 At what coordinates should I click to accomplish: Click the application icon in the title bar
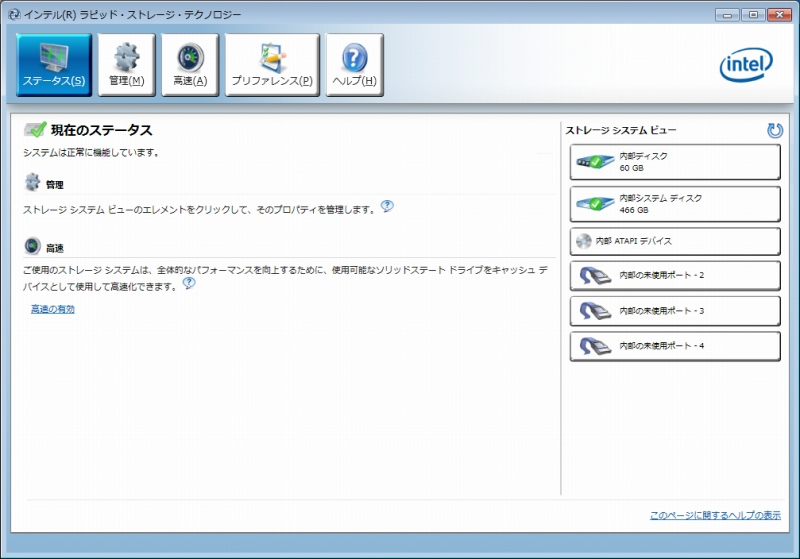click(x=14, y=14)
